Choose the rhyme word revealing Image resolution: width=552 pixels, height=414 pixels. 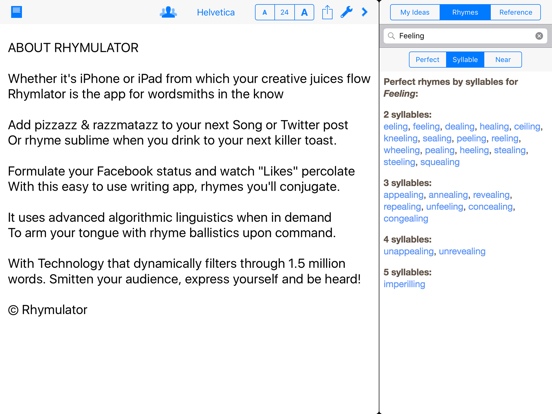pos(491,195)
